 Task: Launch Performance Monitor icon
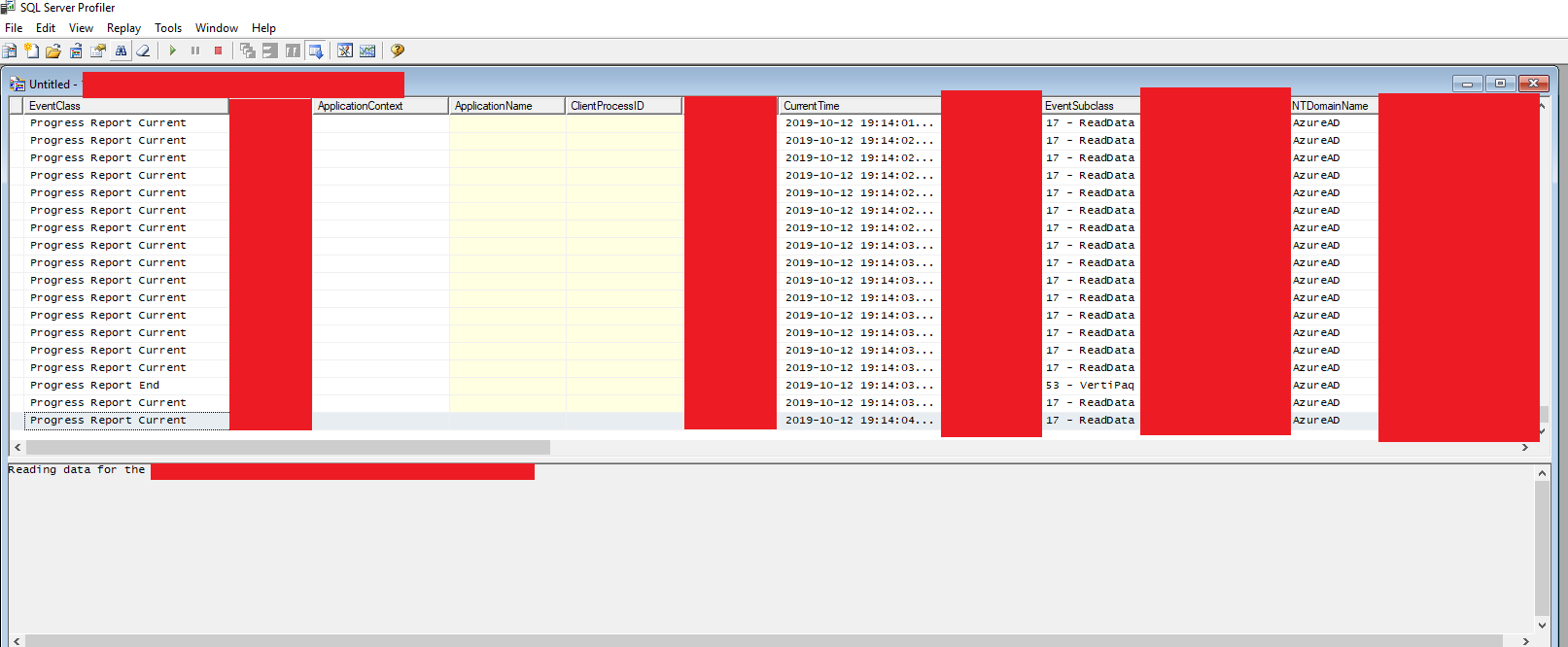click(x=367, y=51)
